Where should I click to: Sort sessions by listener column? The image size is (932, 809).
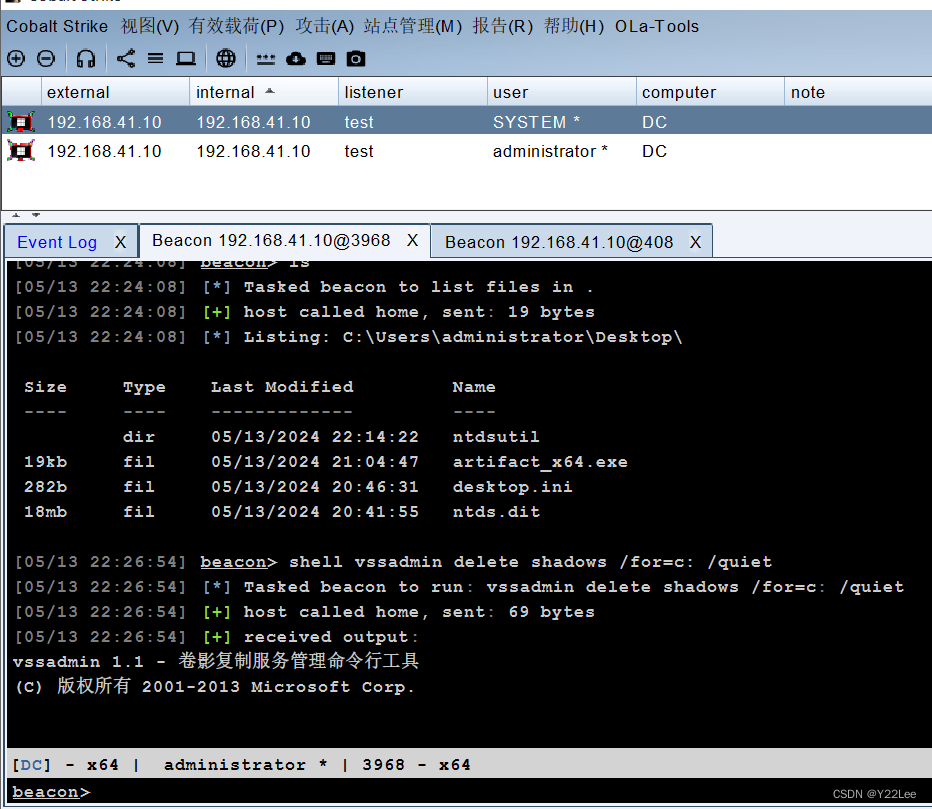[413, 92]
